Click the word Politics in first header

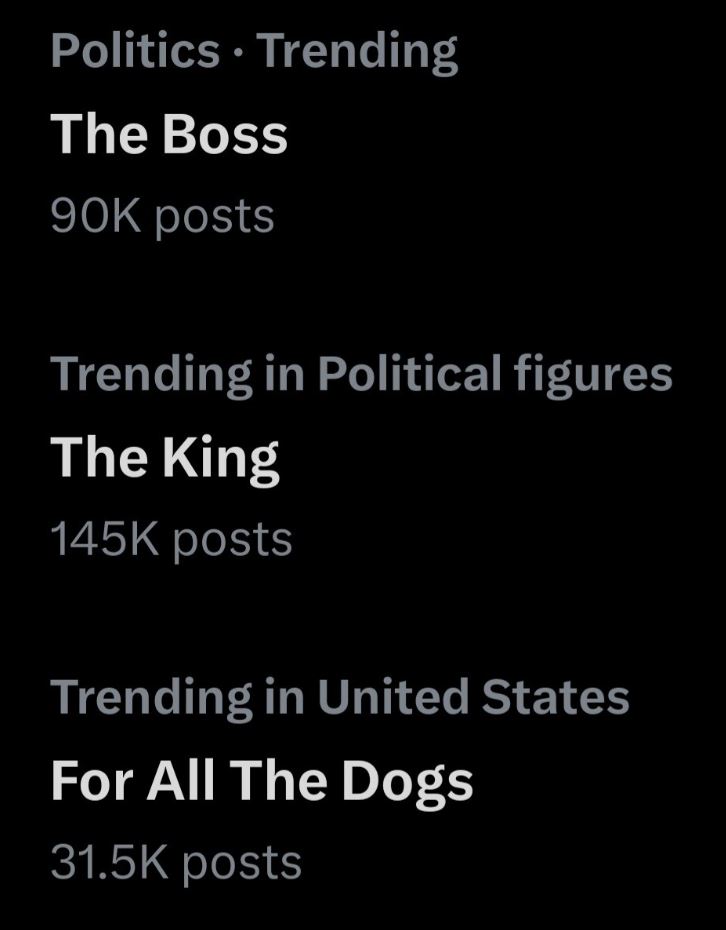[x=135, y=50]
